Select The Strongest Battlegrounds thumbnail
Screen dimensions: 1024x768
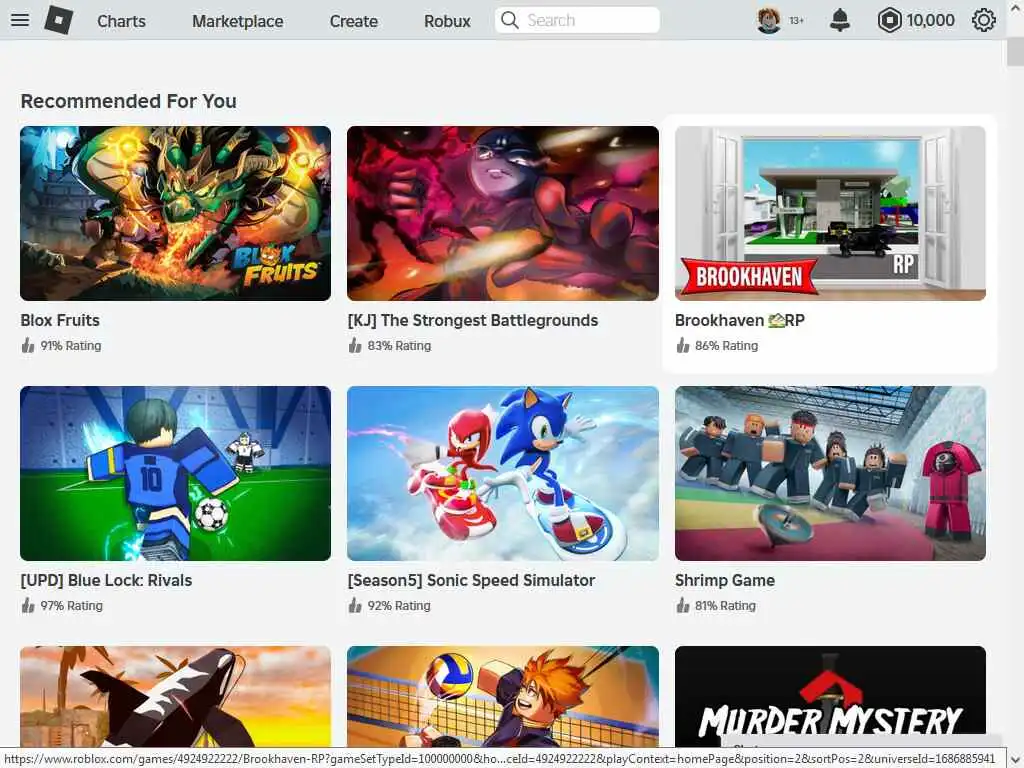click(x=503, y=214)
